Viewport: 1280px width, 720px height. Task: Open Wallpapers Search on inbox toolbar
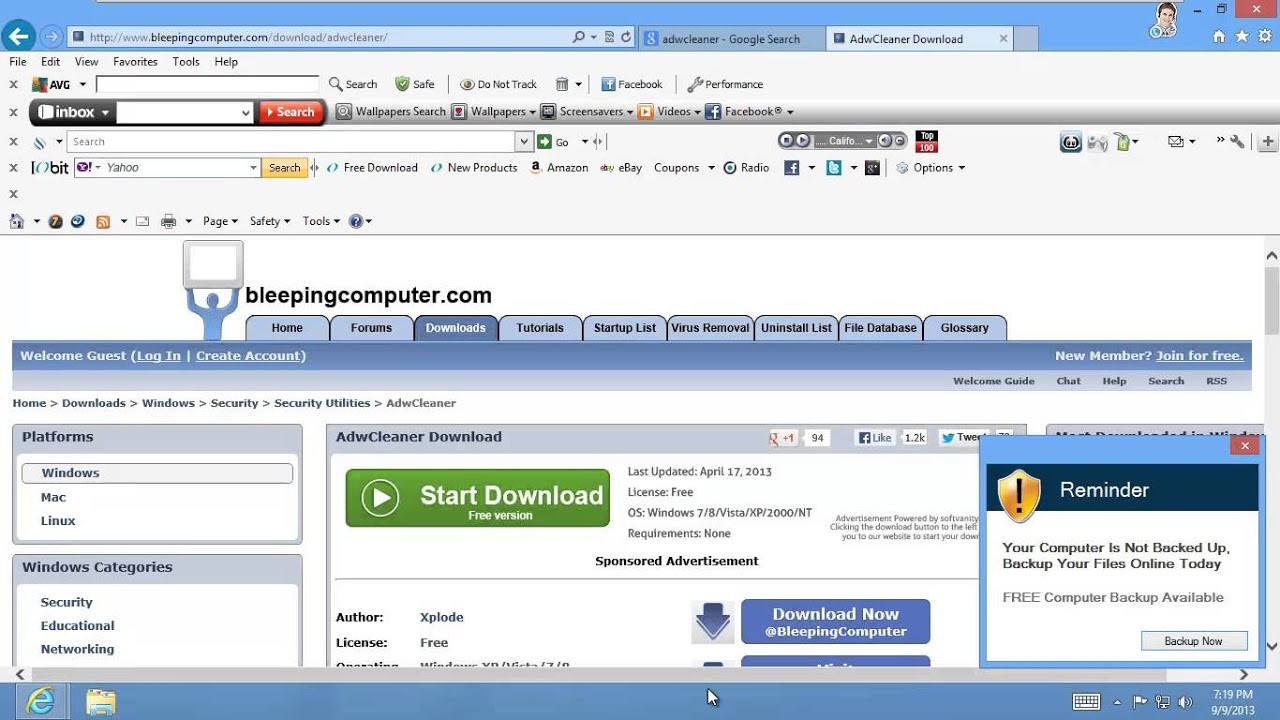point(391,112)
